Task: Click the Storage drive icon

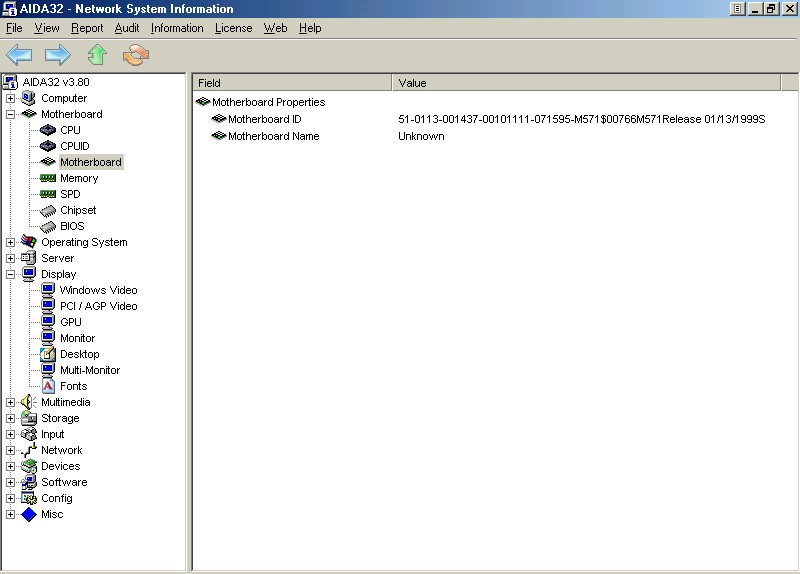Action: pos(29,418)
